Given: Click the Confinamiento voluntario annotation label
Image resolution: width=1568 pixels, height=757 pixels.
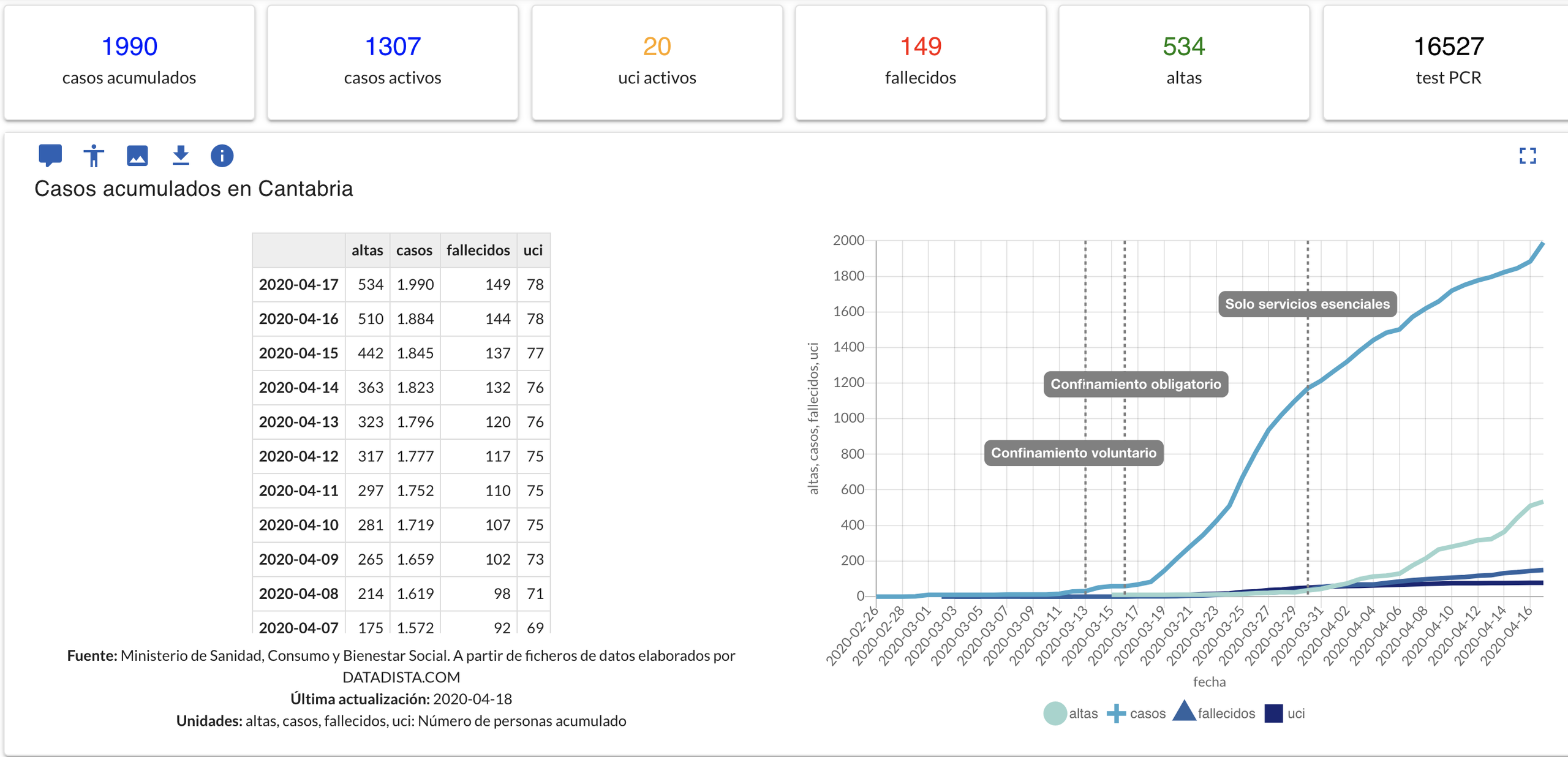Looking at the screenshot, I should 1073,453.
